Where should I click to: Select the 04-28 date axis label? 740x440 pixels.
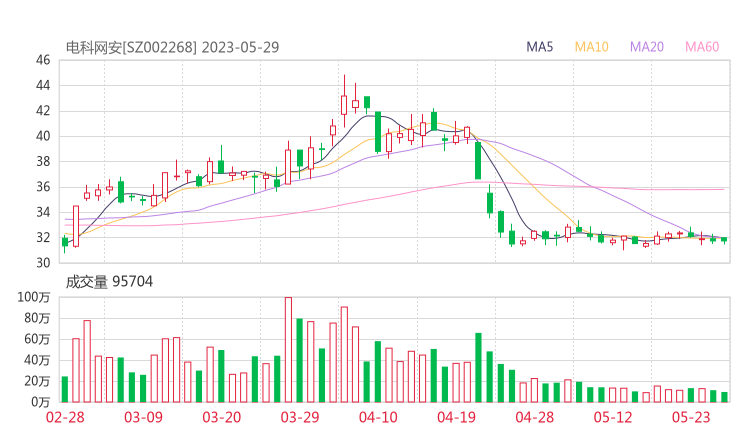pyautogui.click(x=535, y=417)
